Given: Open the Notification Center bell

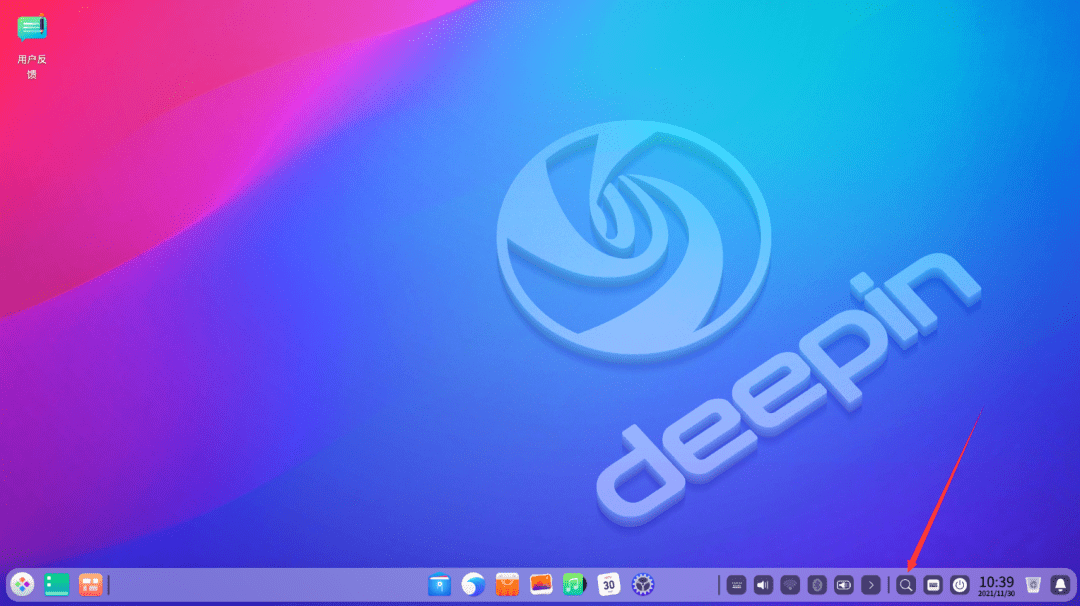Looking at the screenshot, I should tap(1058, 585).
